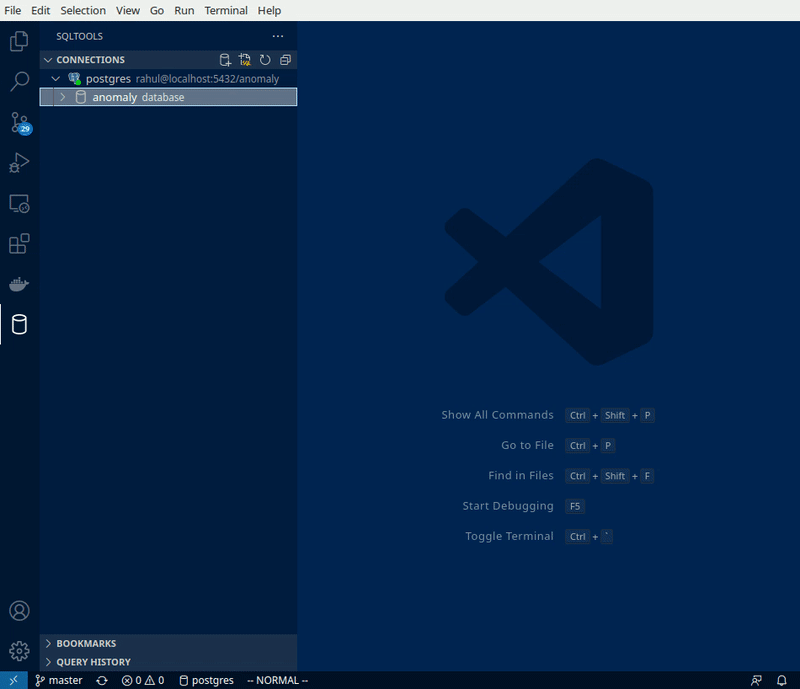Expand the anomaly database node
Image resolution: width=800 pixels, height=689 pixels.
(62, 97)
